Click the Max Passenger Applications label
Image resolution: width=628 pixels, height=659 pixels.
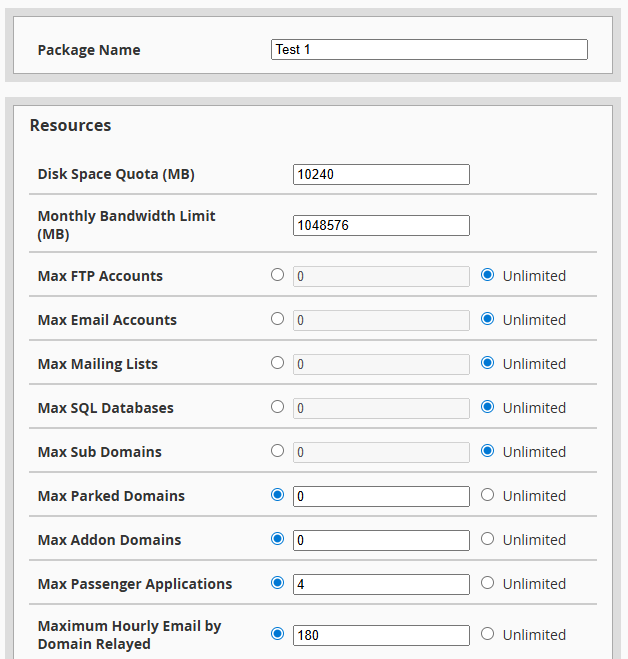[135, 584]
